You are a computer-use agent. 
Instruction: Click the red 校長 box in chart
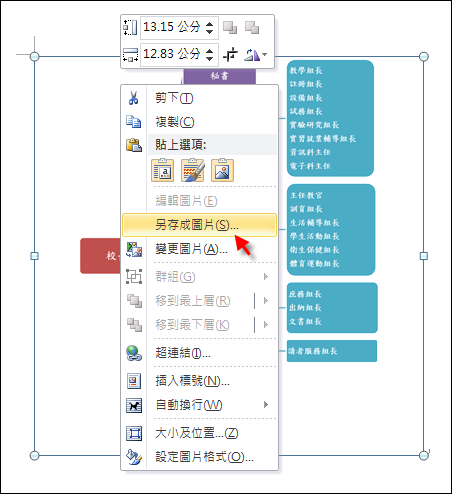pos(100,256)
